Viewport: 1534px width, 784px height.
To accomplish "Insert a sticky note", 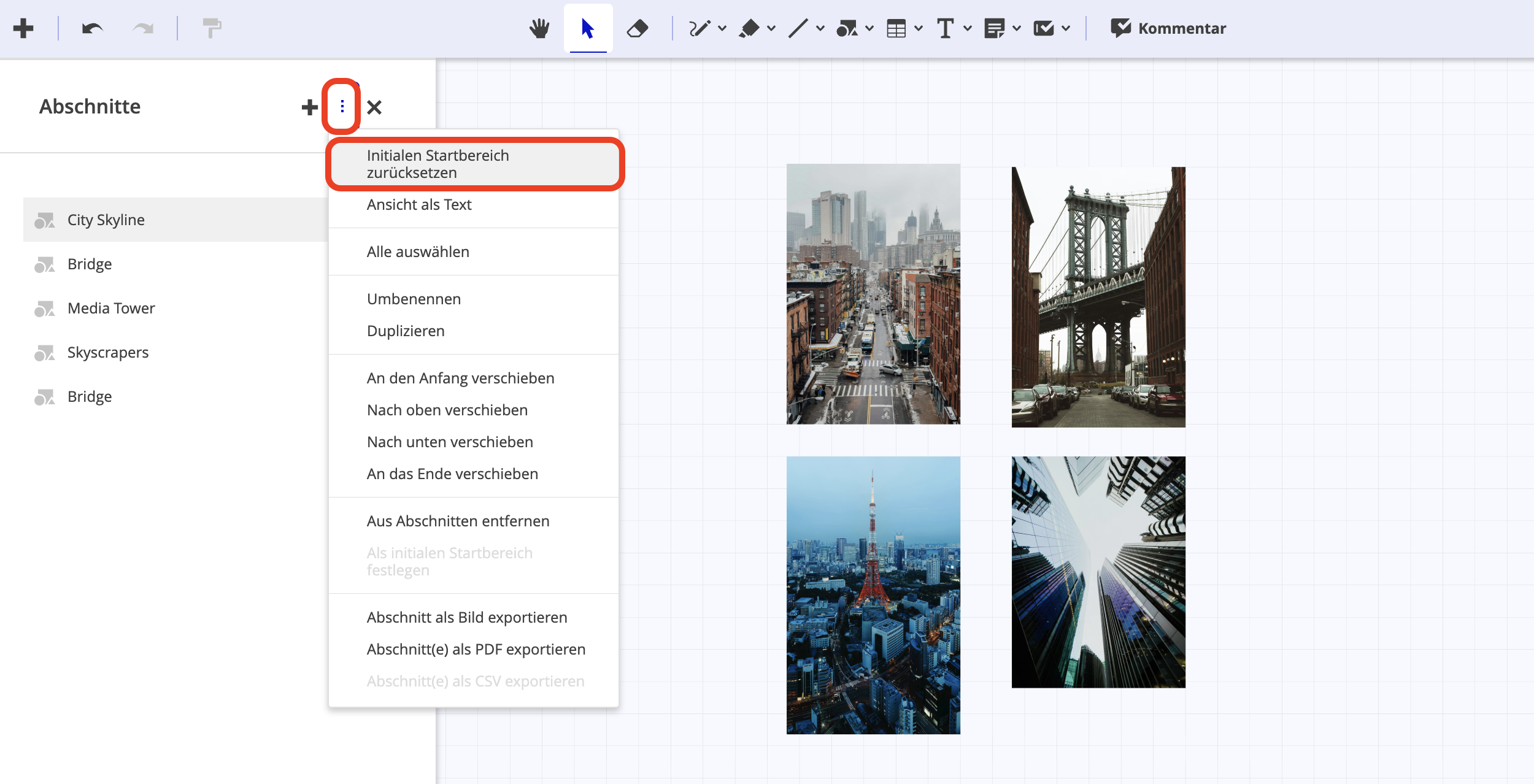I will (995, 28).
